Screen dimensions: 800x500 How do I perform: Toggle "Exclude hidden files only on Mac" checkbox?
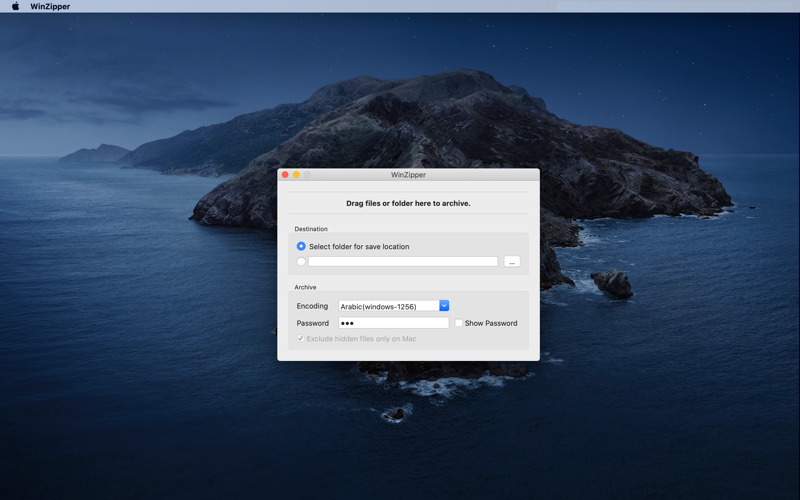pyautogui.click(x=301, y=338)
